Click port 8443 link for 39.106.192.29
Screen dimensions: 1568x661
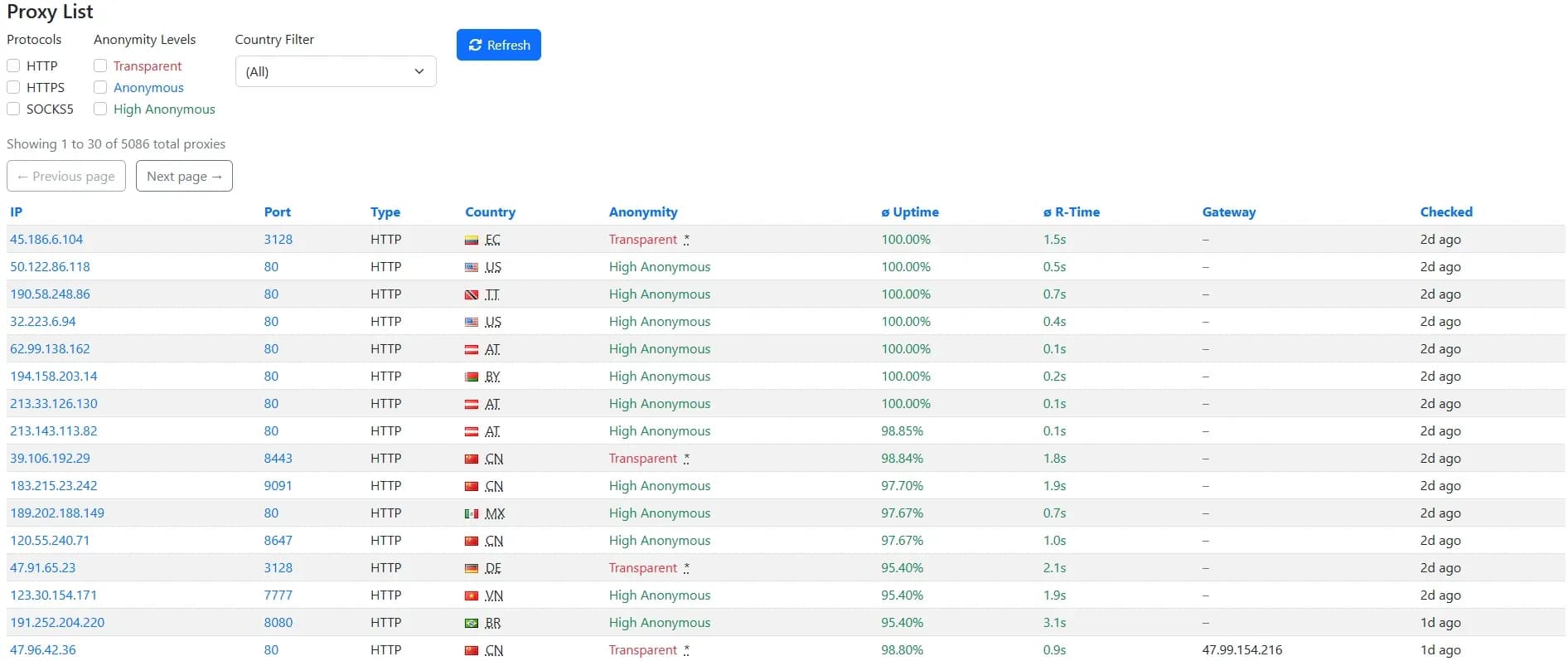(x=278, y=458)
